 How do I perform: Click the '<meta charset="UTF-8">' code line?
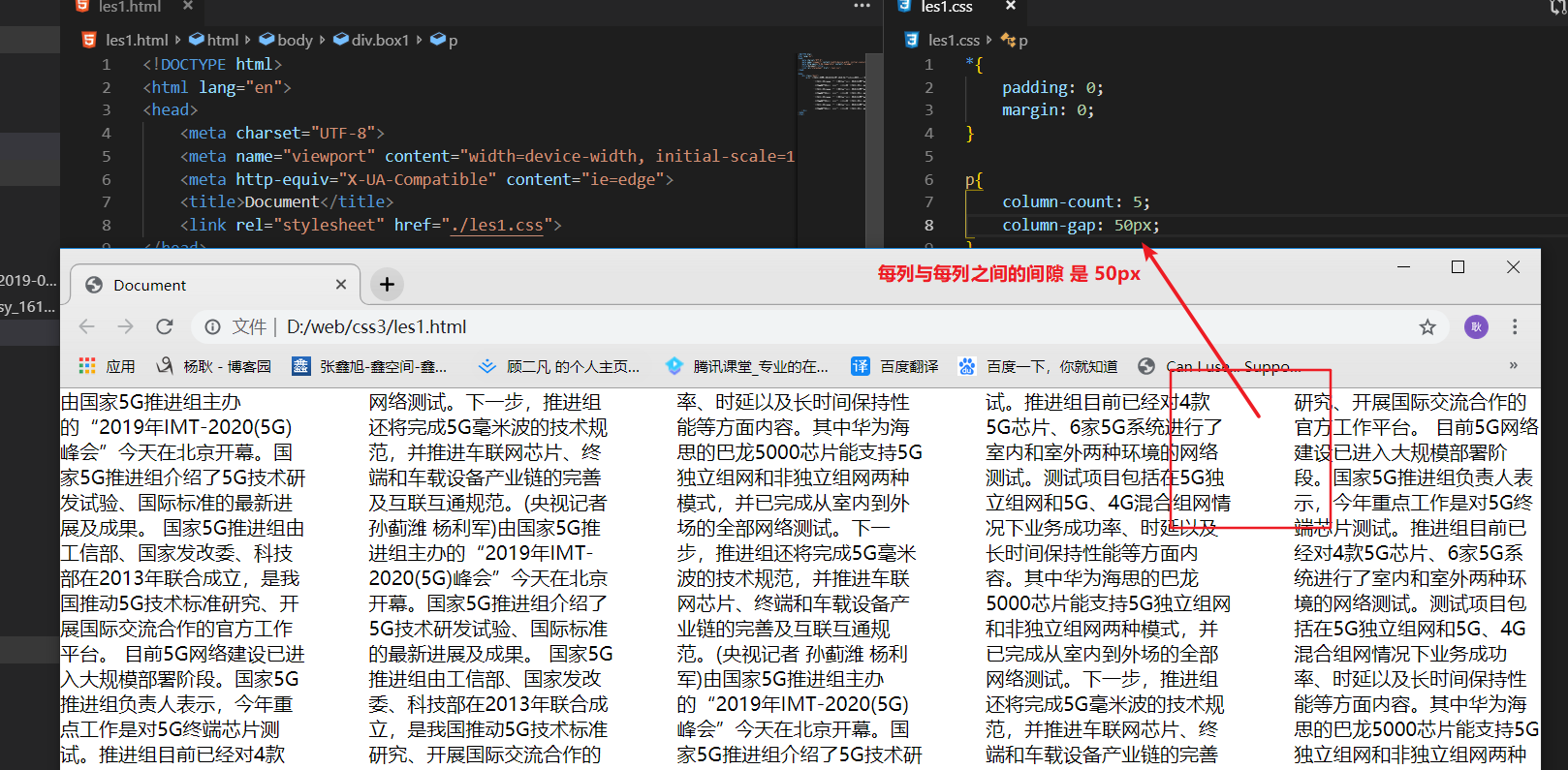(x=282, y=133)
